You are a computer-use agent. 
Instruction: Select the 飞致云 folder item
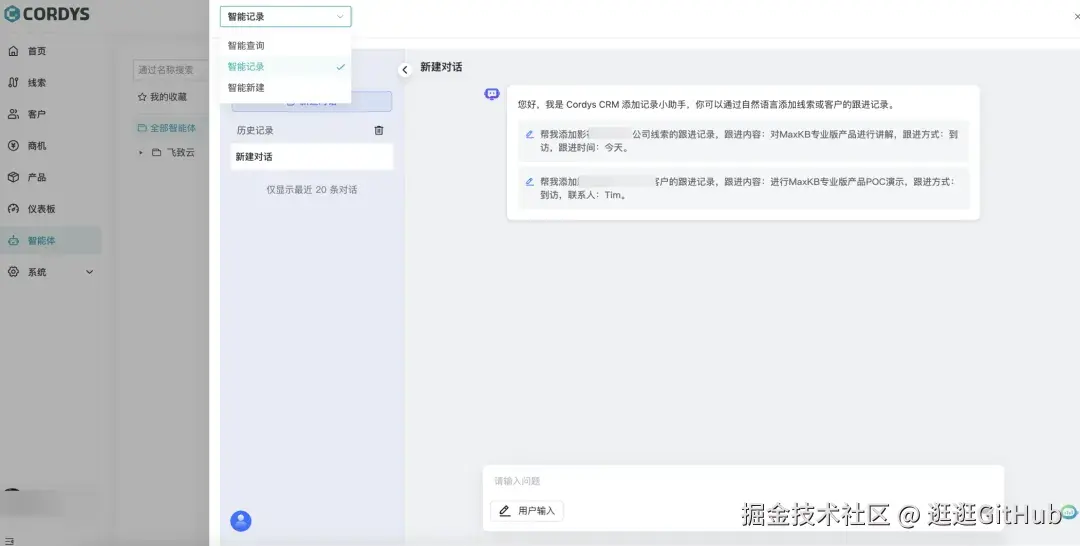[x=174, y=153]
